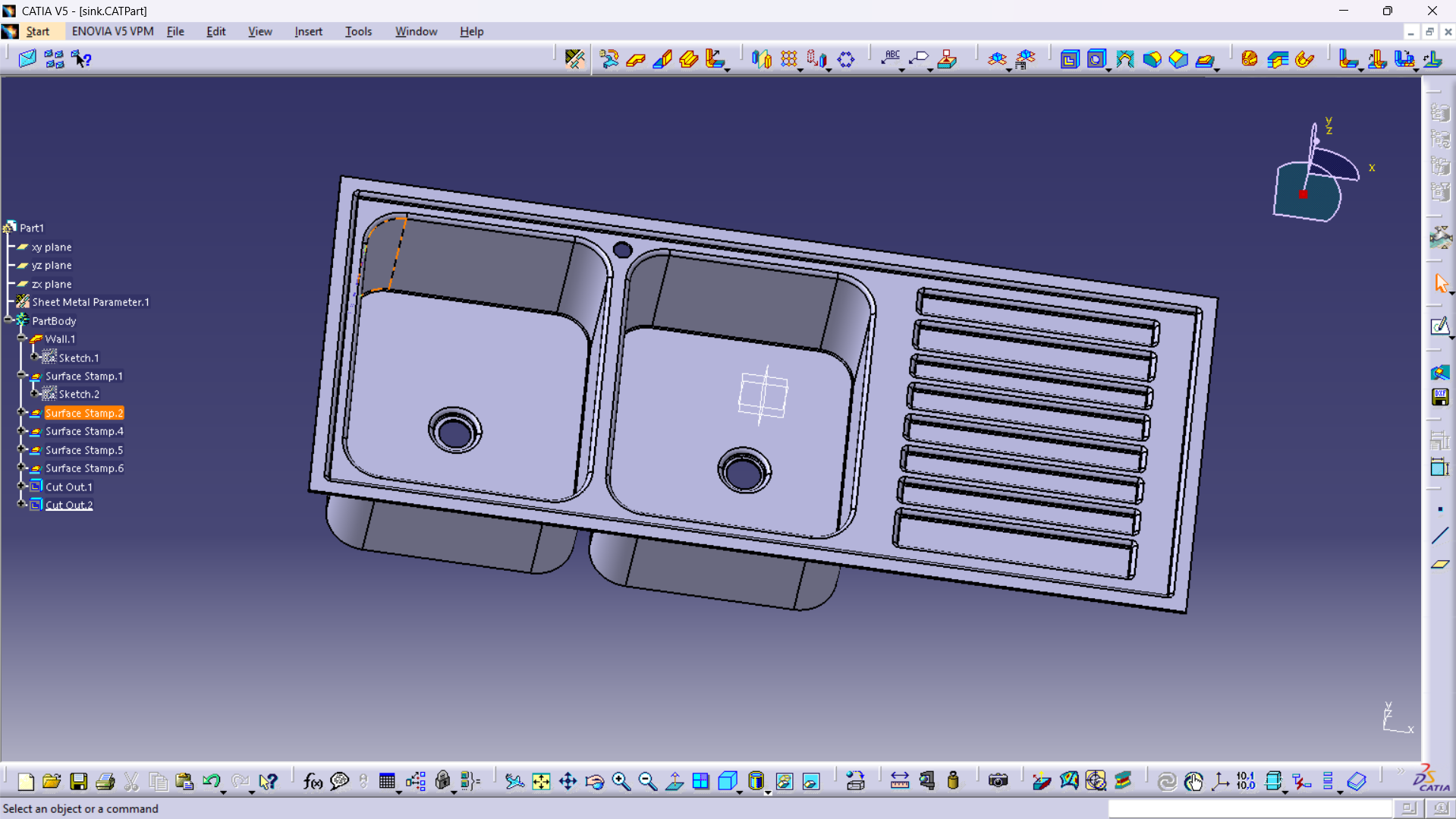Open the Help menu
Image resolution: width=1456 pixels, height=819 pixels.
coord(471,31)
